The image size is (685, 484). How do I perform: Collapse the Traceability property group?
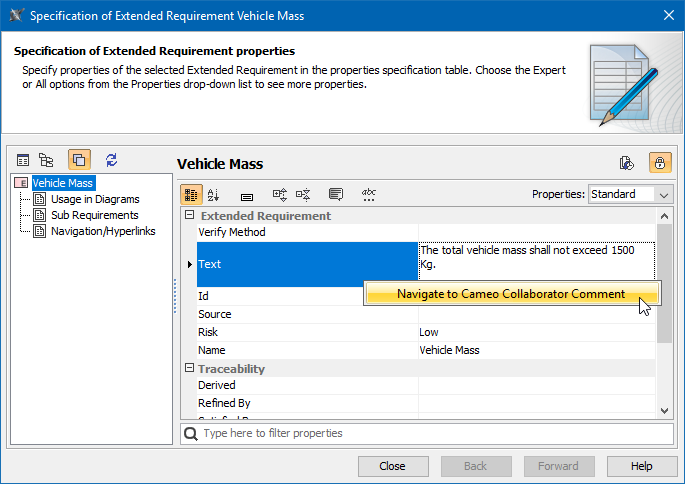point(190,369)
